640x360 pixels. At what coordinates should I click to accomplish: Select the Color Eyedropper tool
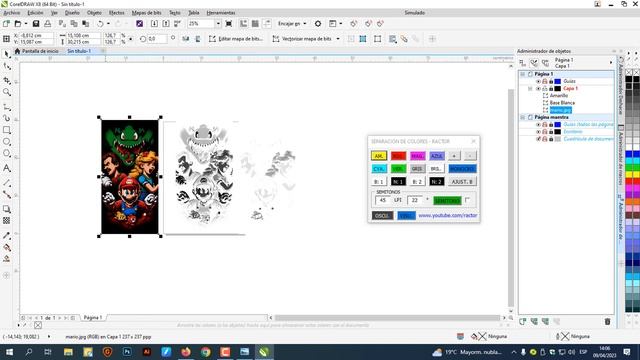click(x=7, y=236)
